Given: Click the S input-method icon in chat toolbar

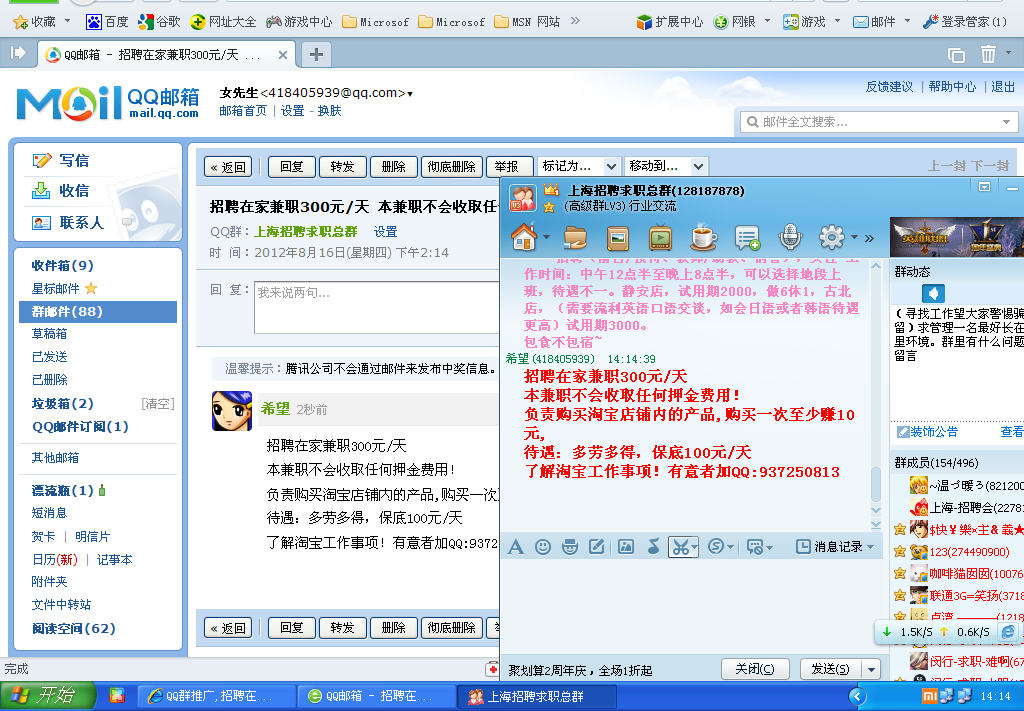Looking at the screenshot, I should [716, 546].
